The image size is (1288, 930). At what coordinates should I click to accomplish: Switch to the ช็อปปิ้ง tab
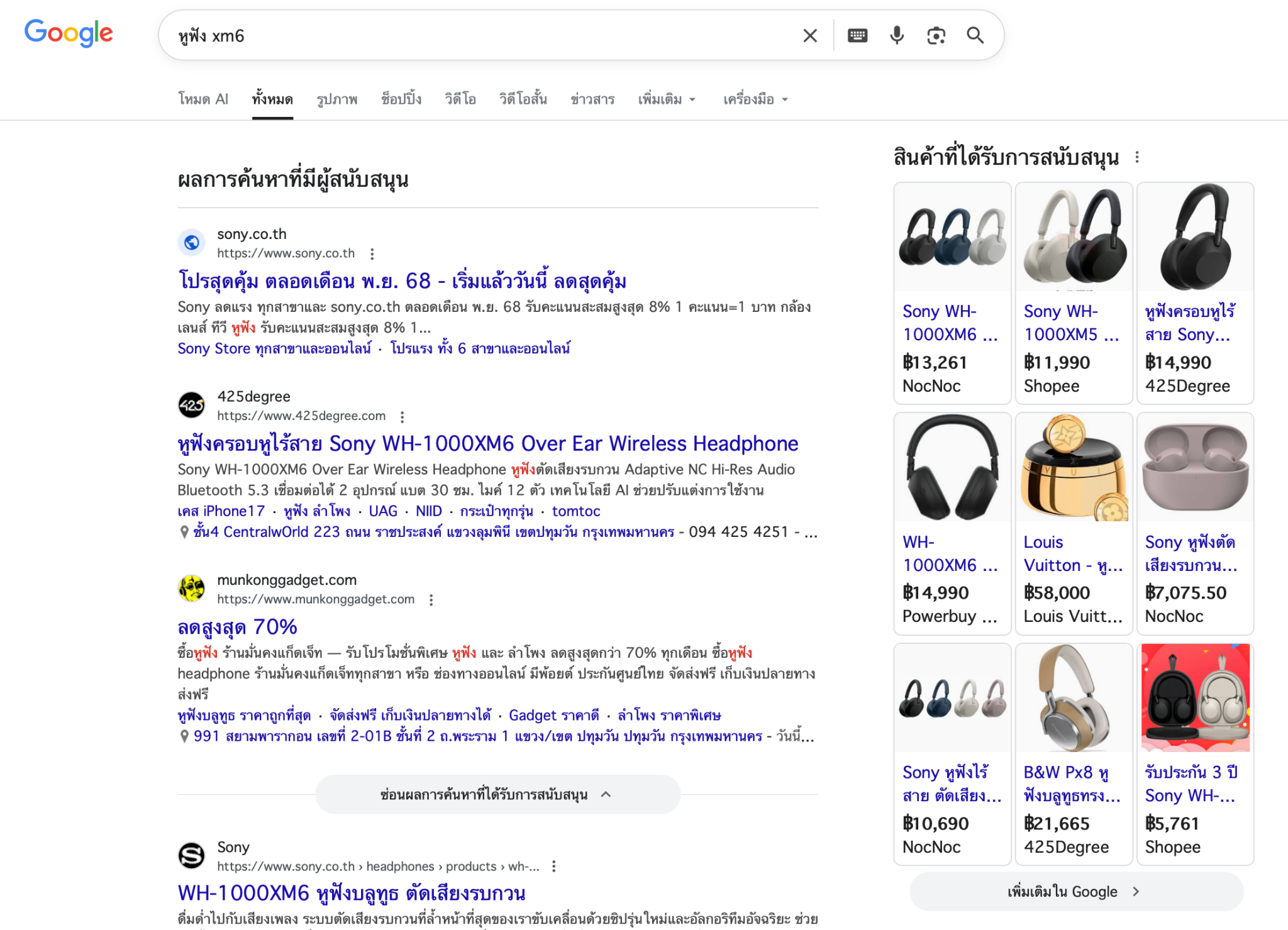click(x=401, y=99)
